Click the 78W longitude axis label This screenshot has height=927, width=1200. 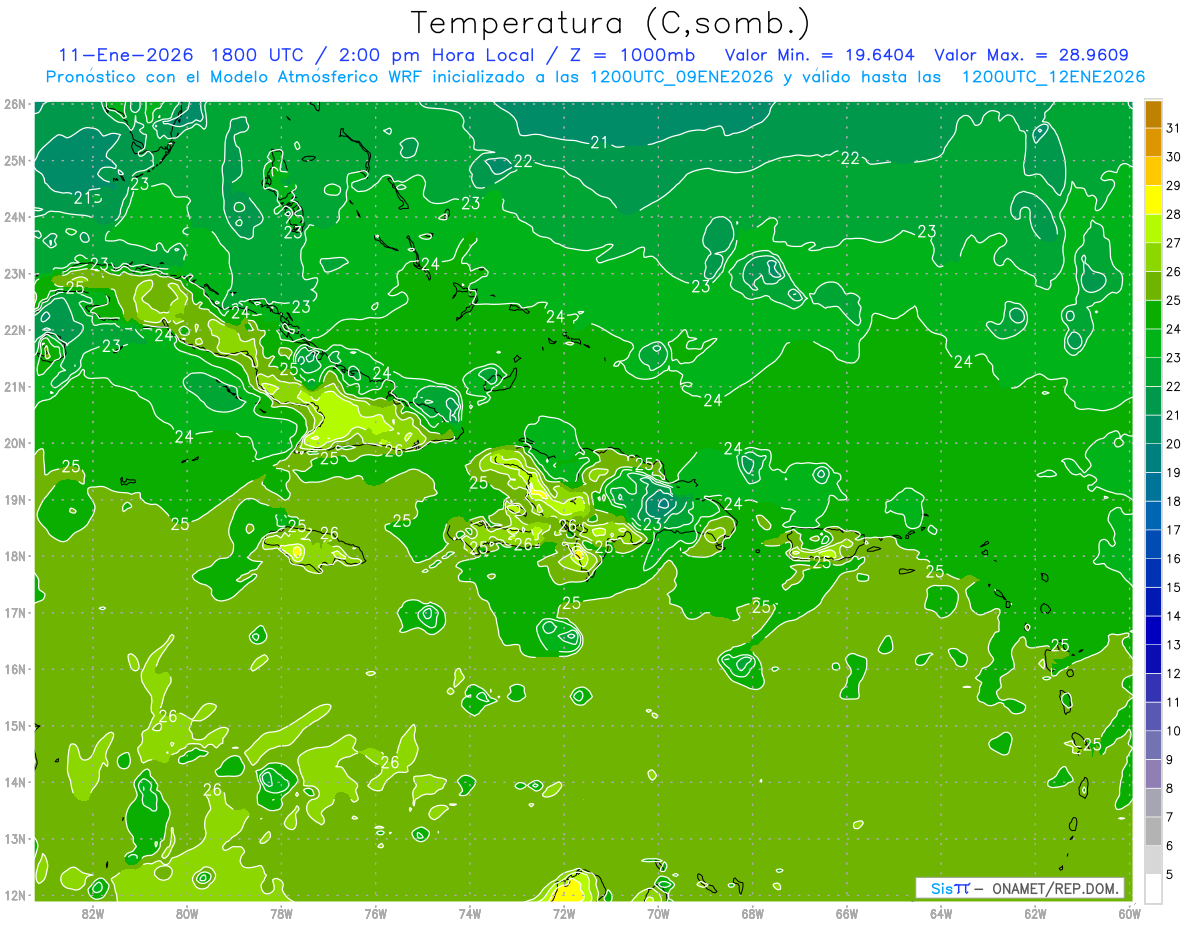pos(281,912)
